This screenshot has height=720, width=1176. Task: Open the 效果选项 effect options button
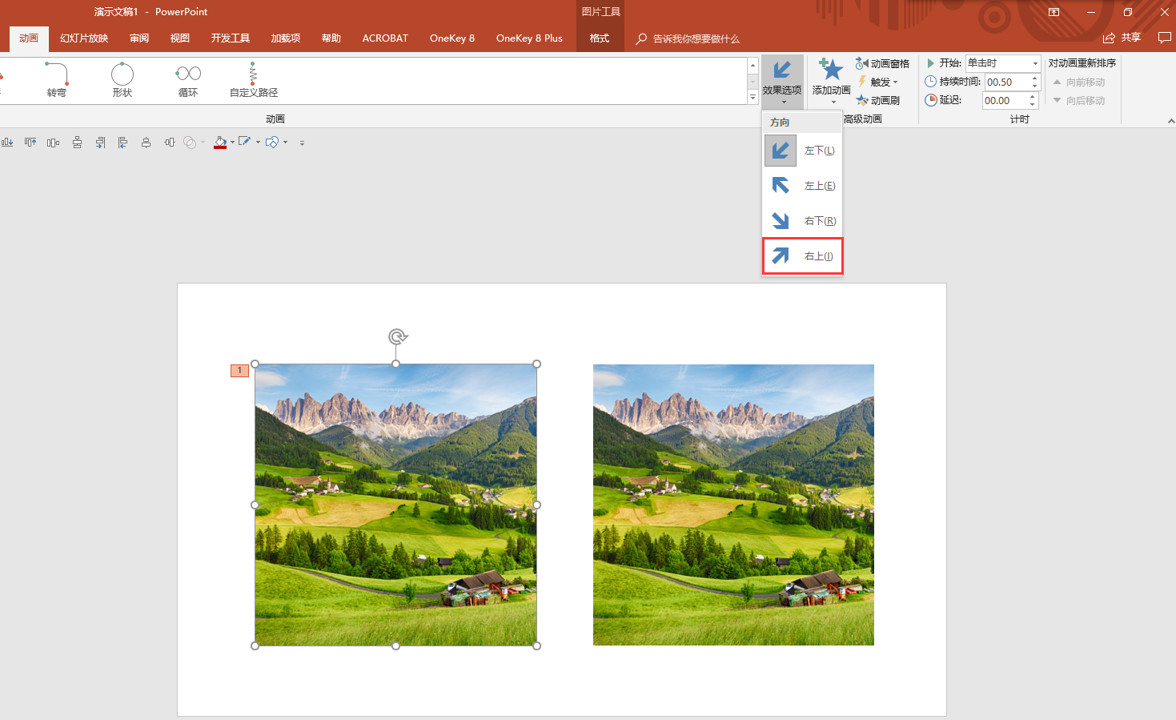(782, 81)
